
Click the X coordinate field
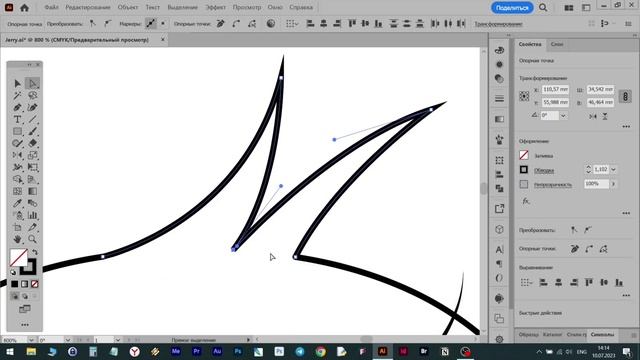(555, 89)
